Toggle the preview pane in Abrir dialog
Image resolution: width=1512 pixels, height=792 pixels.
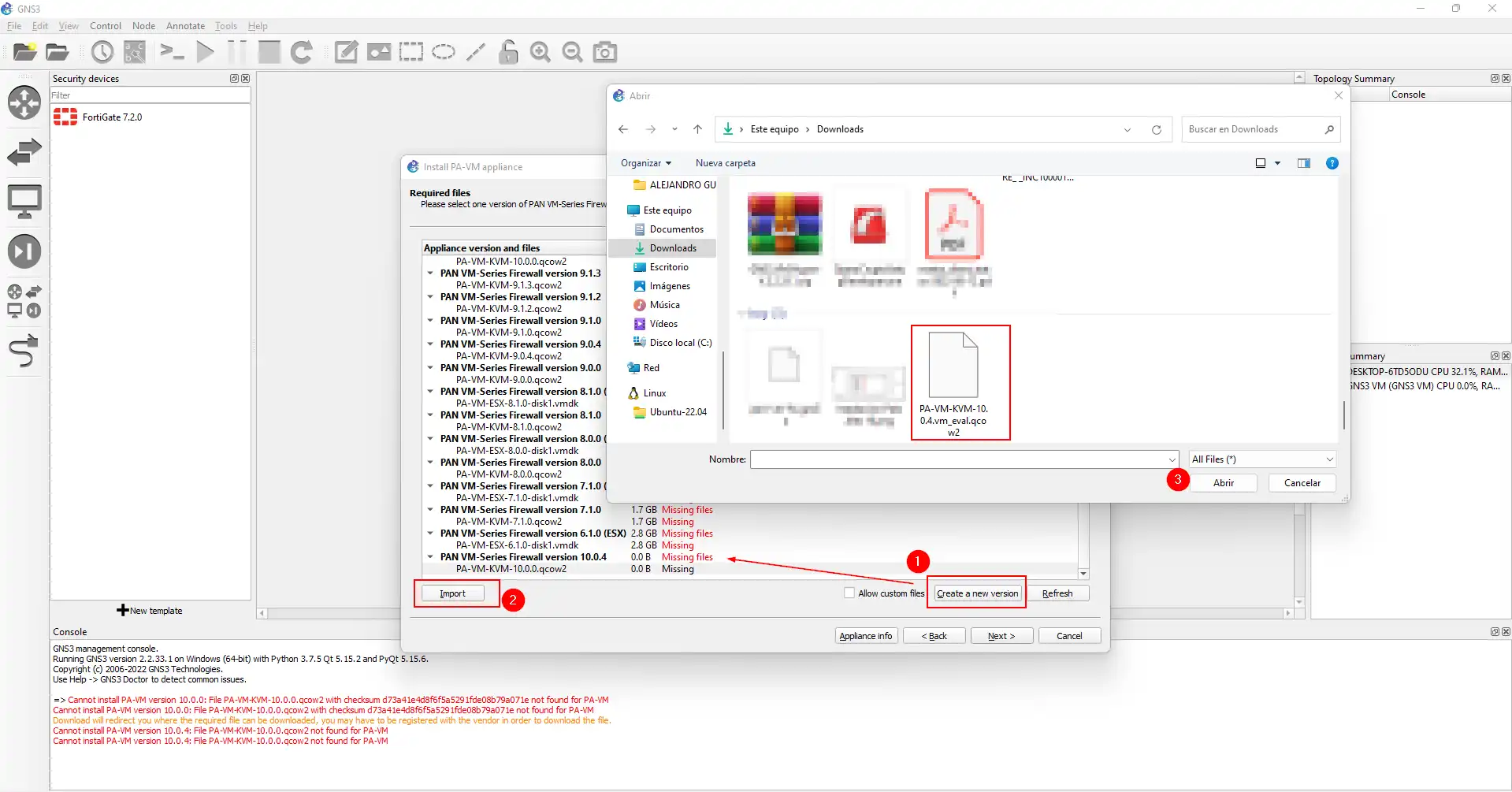[1304, 163]
